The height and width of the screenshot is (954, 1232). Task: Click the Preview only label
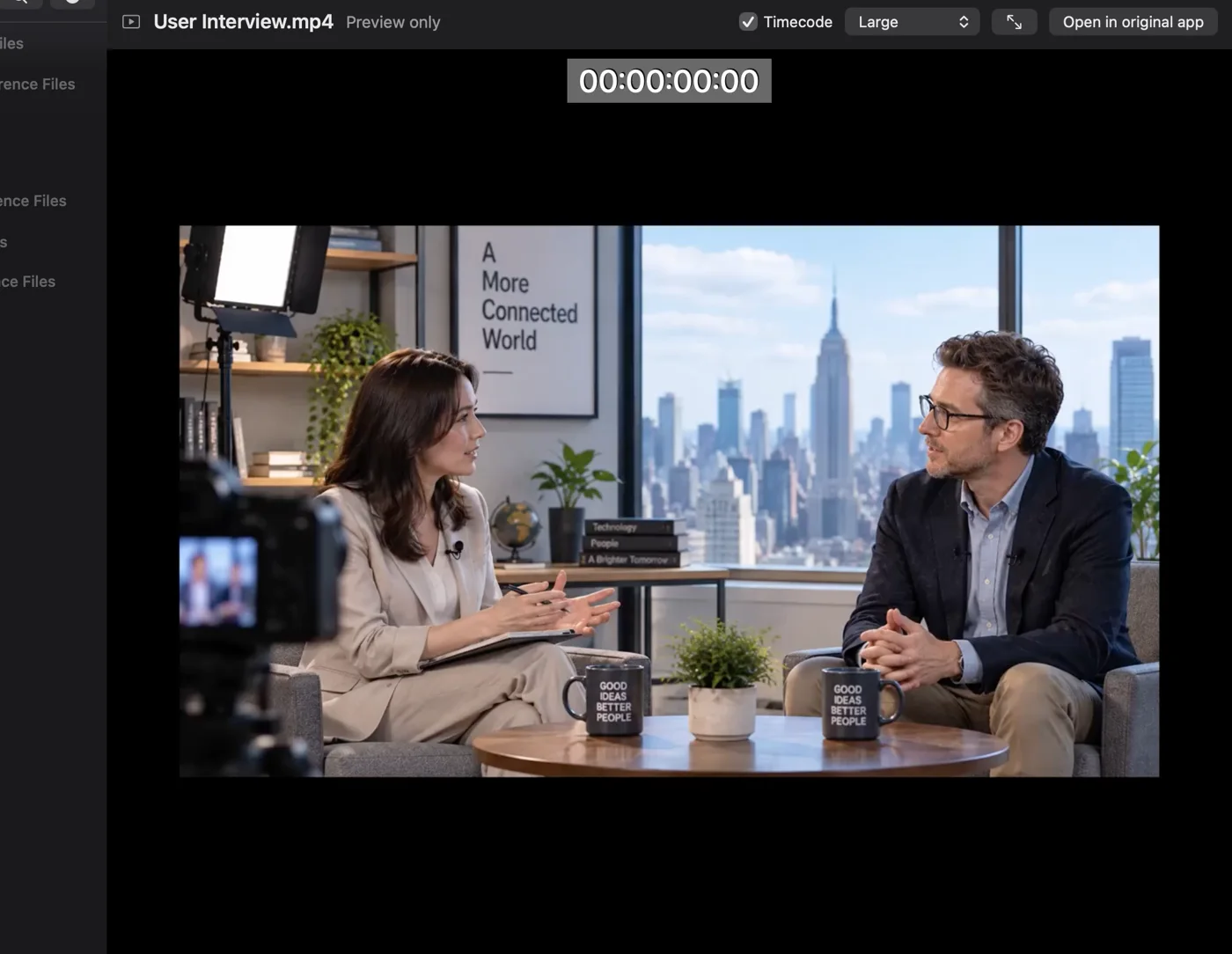(393, 22)
